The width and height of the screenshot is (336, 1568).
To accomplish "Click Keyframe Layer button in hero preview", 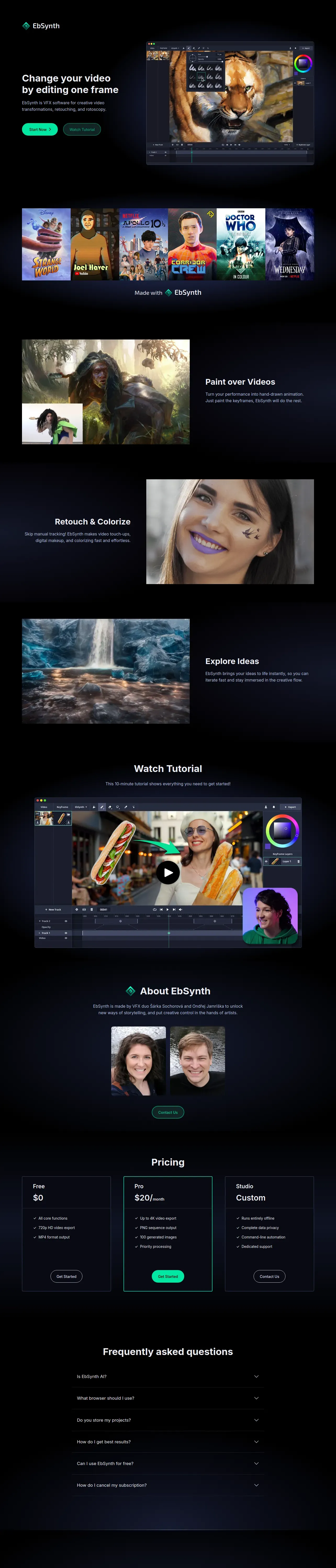I will (304, 145).
